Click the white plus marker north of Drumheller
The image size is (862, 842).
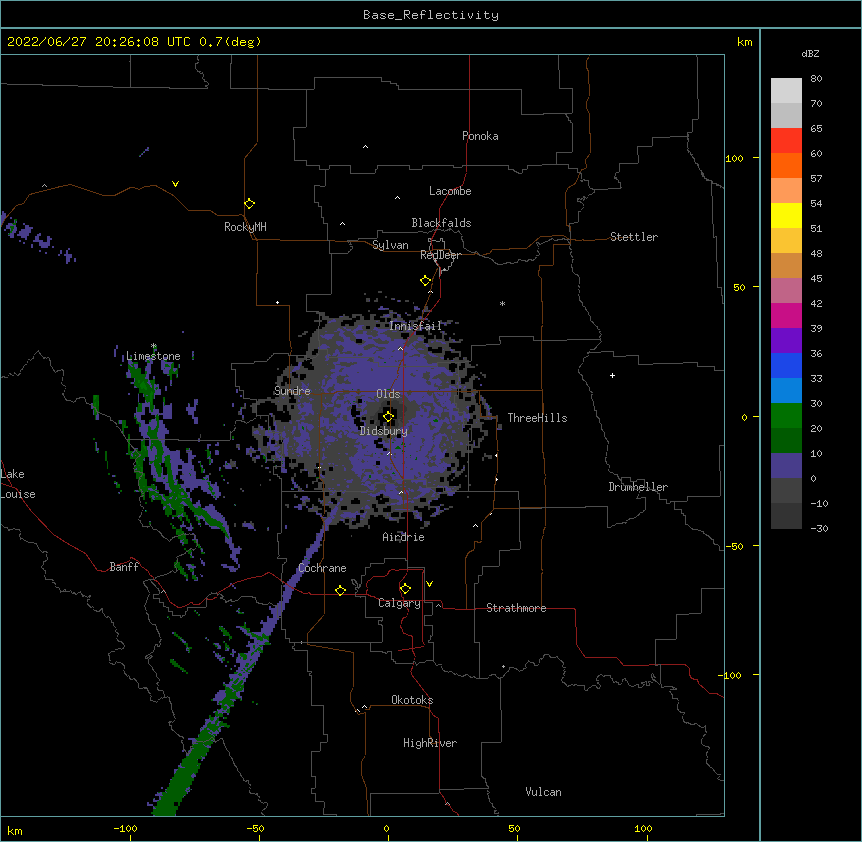pyautogui.click(x=612, y=375)
